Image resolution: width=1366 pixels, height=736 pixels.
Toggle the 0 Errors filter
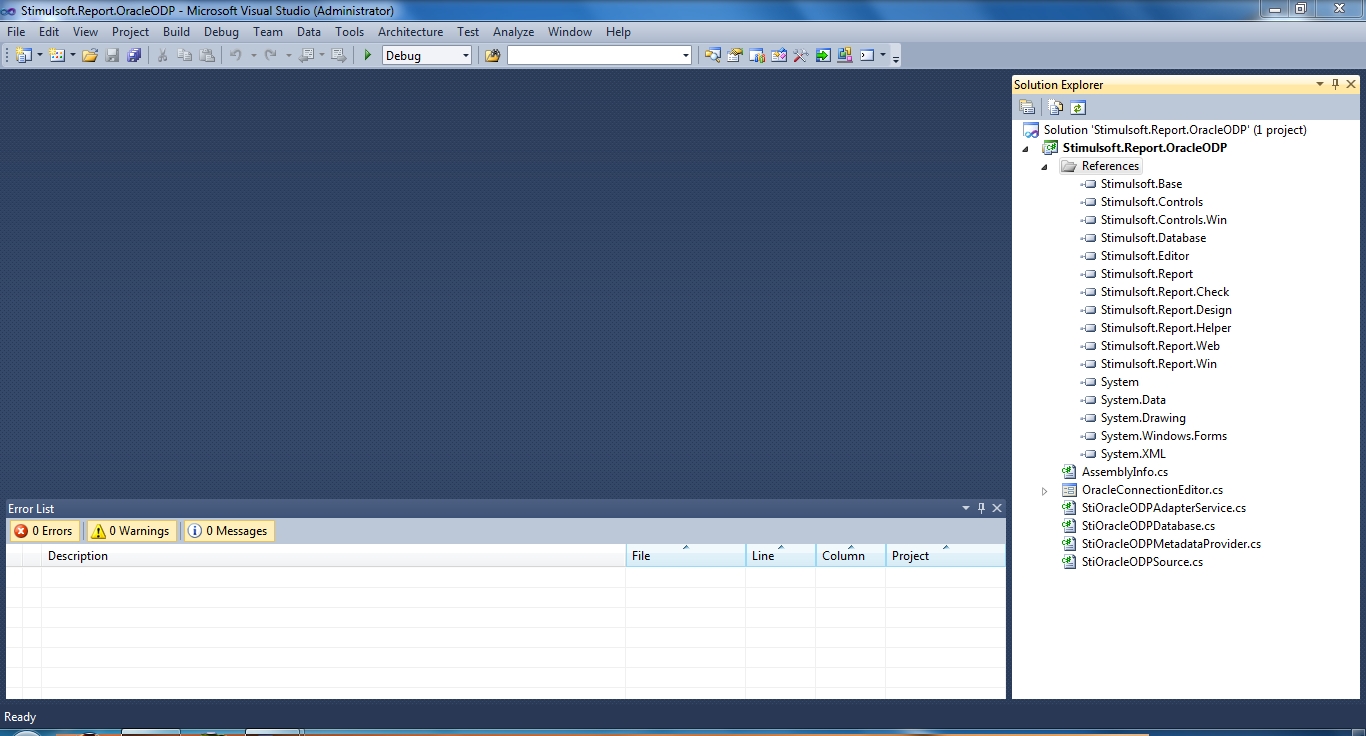44,531
